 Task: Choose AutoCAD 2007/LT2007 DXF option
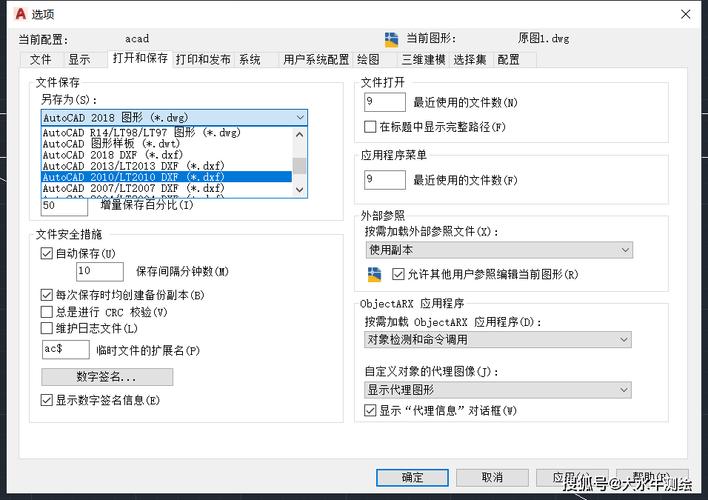point(166,188)
